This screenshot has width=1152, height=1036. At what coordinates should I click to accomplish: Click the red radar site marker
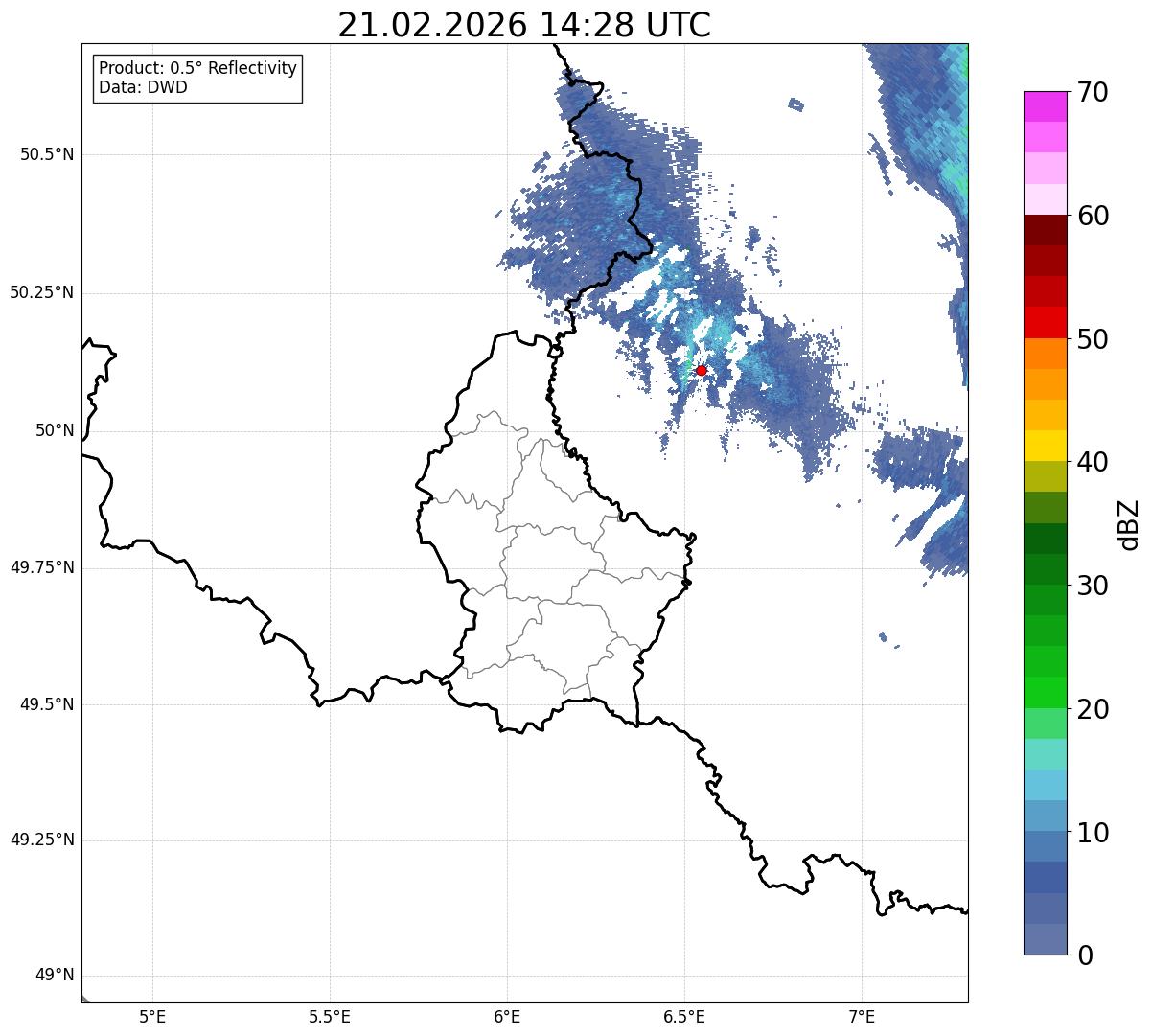(x=702, y=370)
